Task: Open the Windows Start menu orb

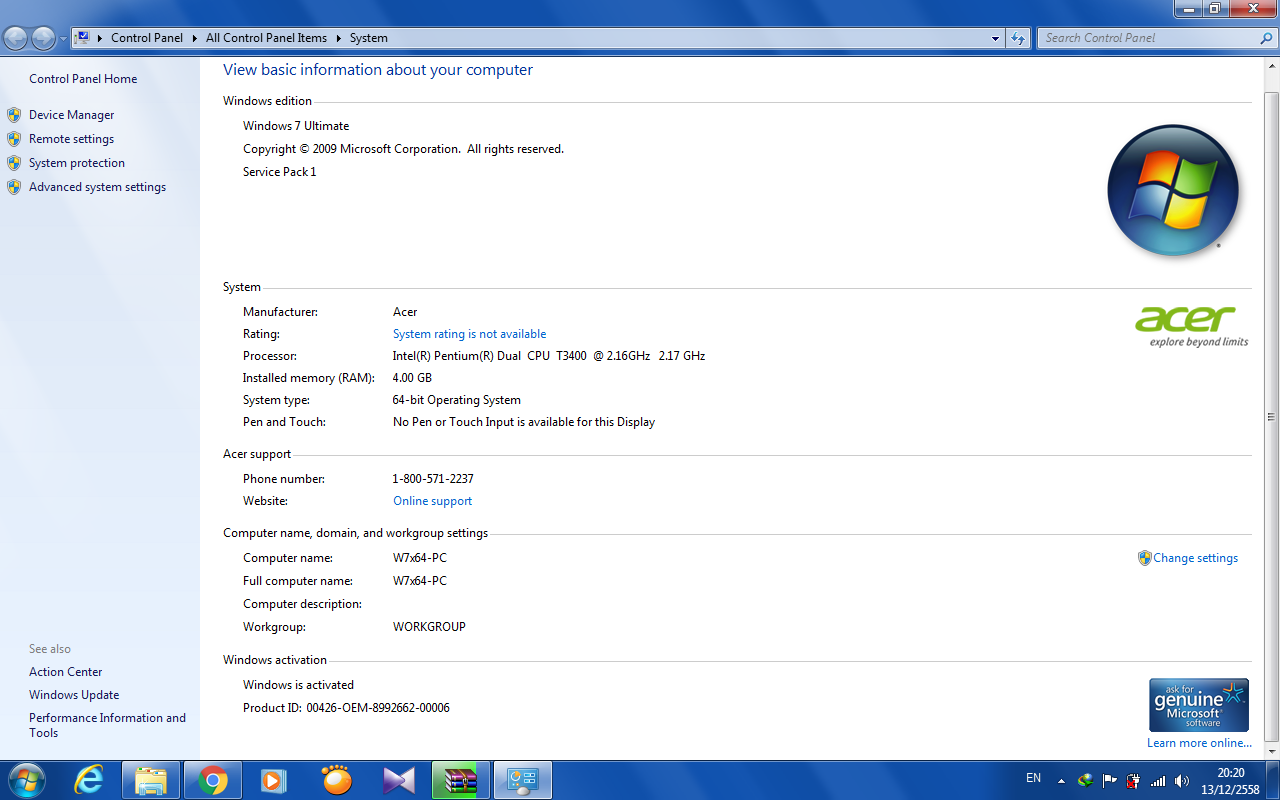Action: click(x=26, y=780)
